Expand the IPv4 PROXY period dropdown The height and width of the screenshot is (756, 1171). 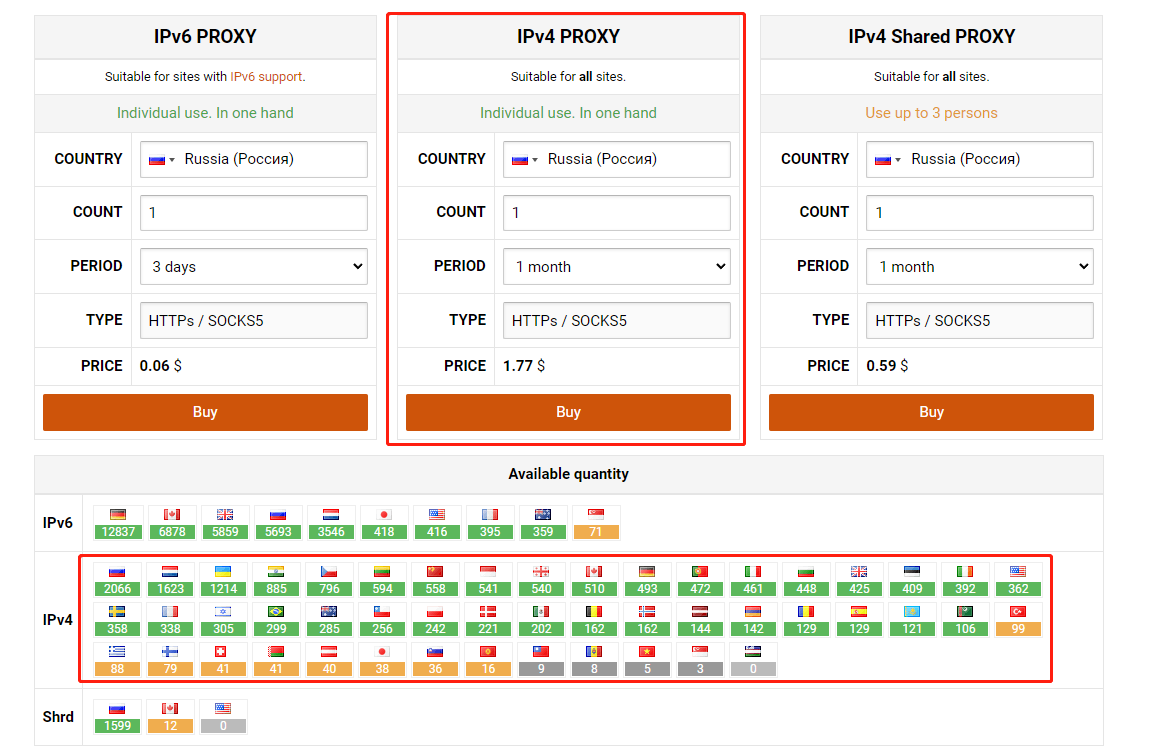coord(617,267)
